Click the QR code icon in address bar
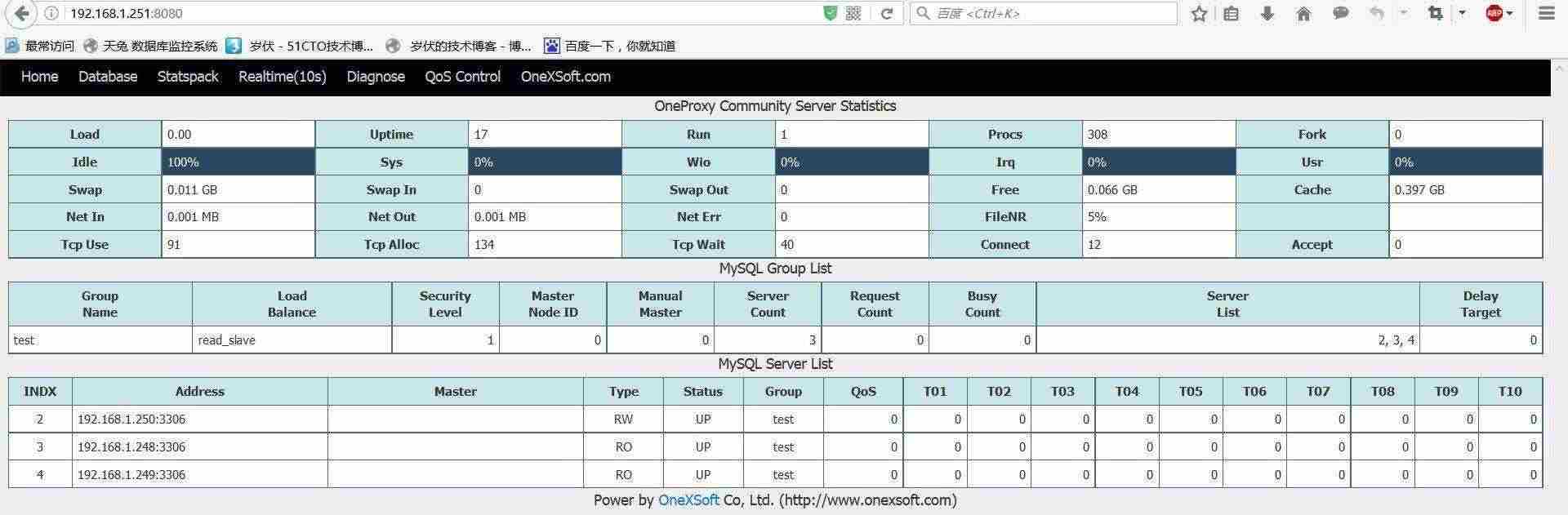 (853, 13)
